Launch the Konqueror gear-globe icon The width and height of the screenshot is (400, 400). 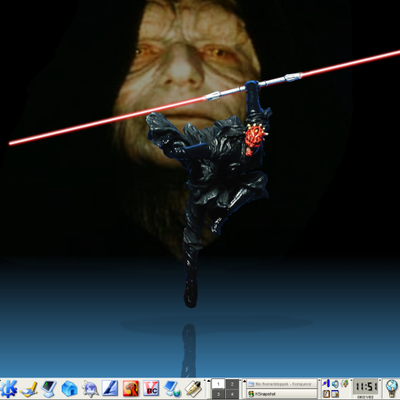pos(90,389)
